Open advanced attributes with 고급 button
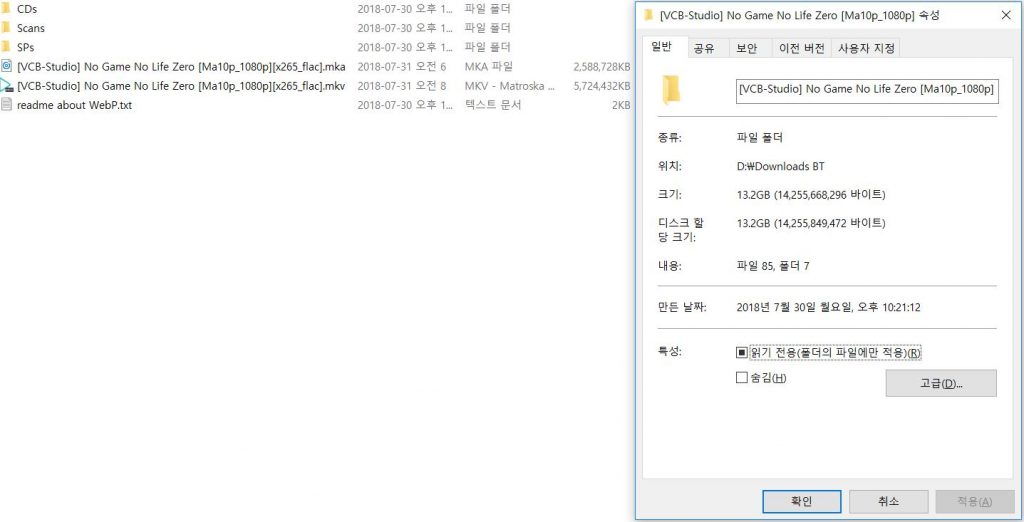1024x522 pixels. (x=941, y=383)
